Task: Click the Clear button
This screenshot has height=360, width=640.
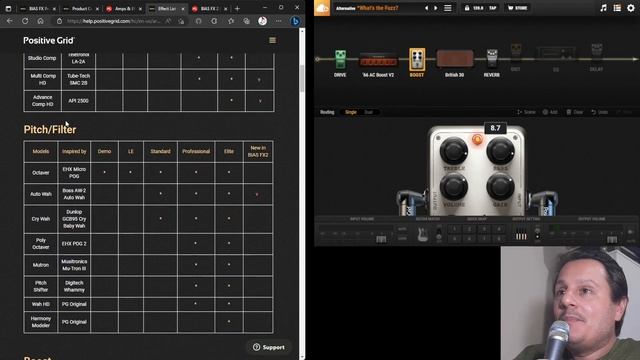Action: tap(575, 112)
